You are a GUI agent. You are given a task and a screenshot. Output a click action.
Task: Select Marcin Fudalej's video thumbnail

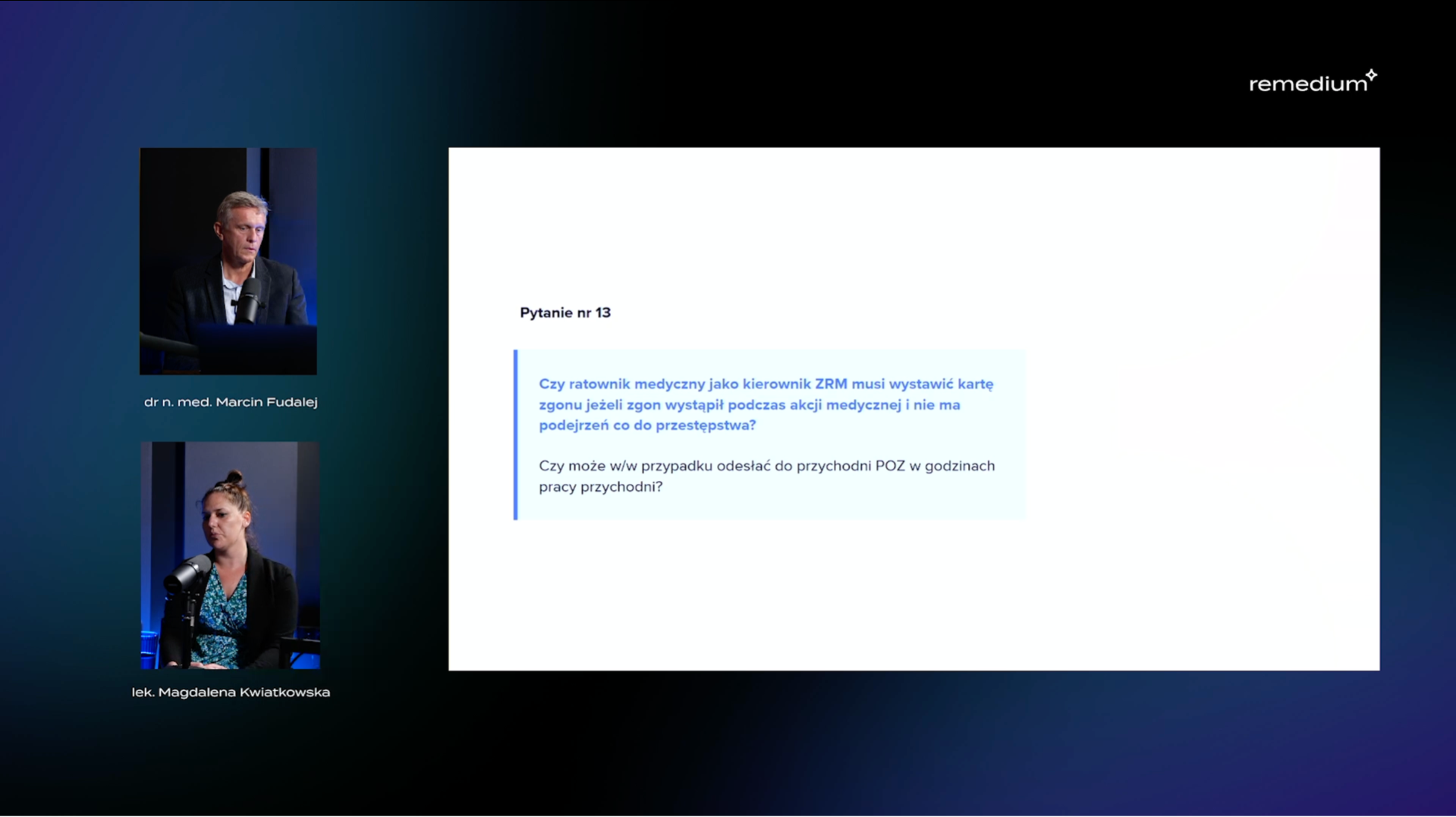tap(228, 261)
